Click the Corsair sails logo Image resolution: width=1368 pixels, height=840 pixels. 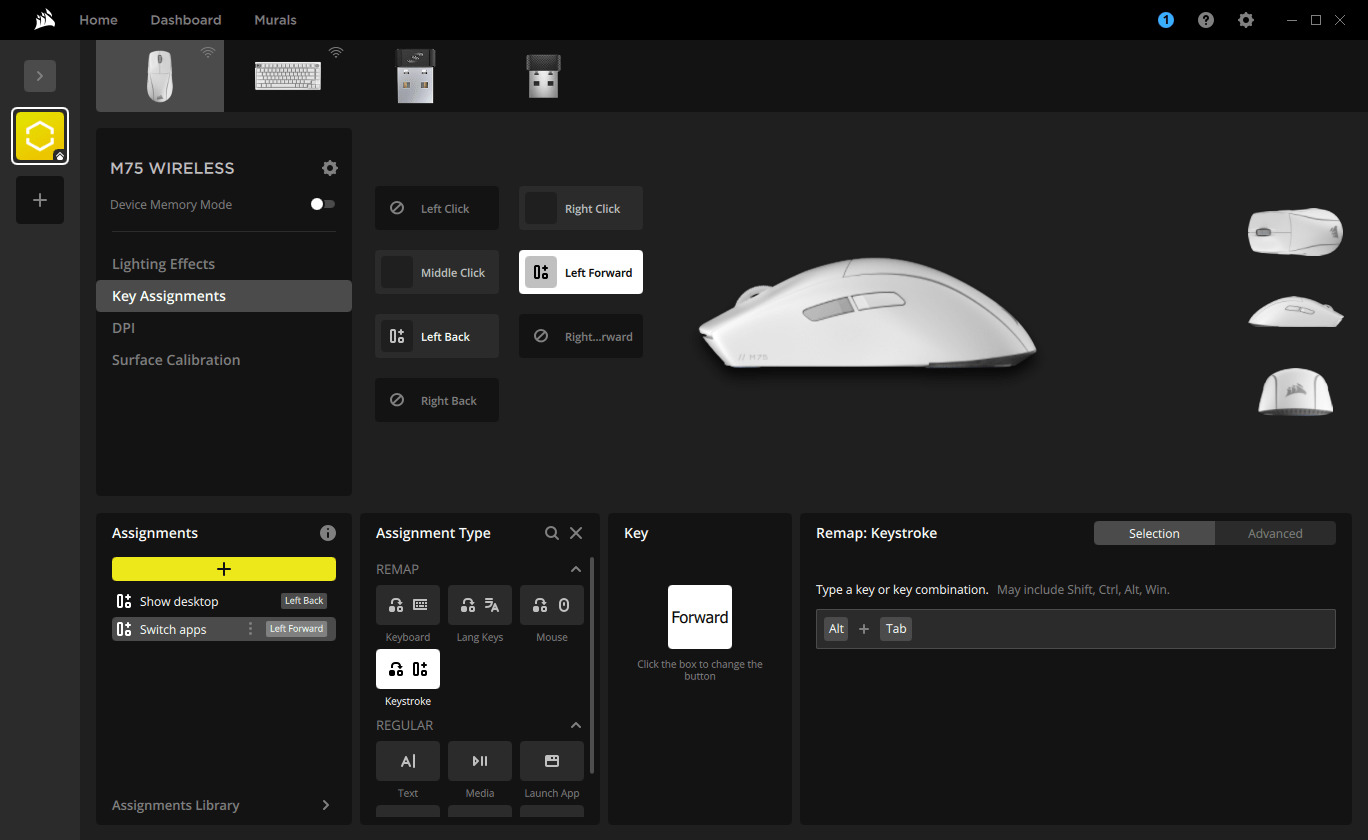[x=44, y=20]
